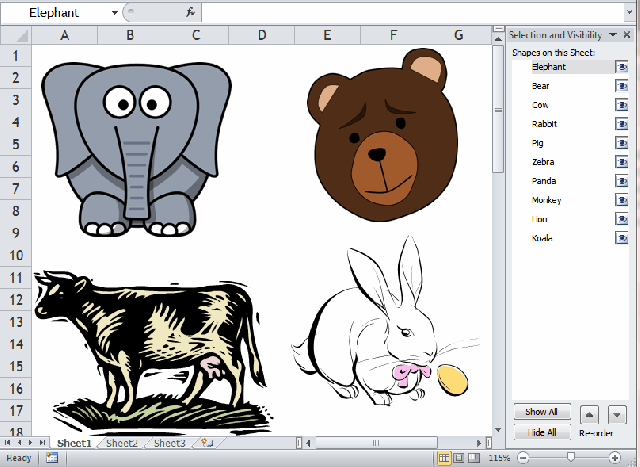Open the Sheet3 worksheet tab
640x467 pixels.
pos(169,442)
